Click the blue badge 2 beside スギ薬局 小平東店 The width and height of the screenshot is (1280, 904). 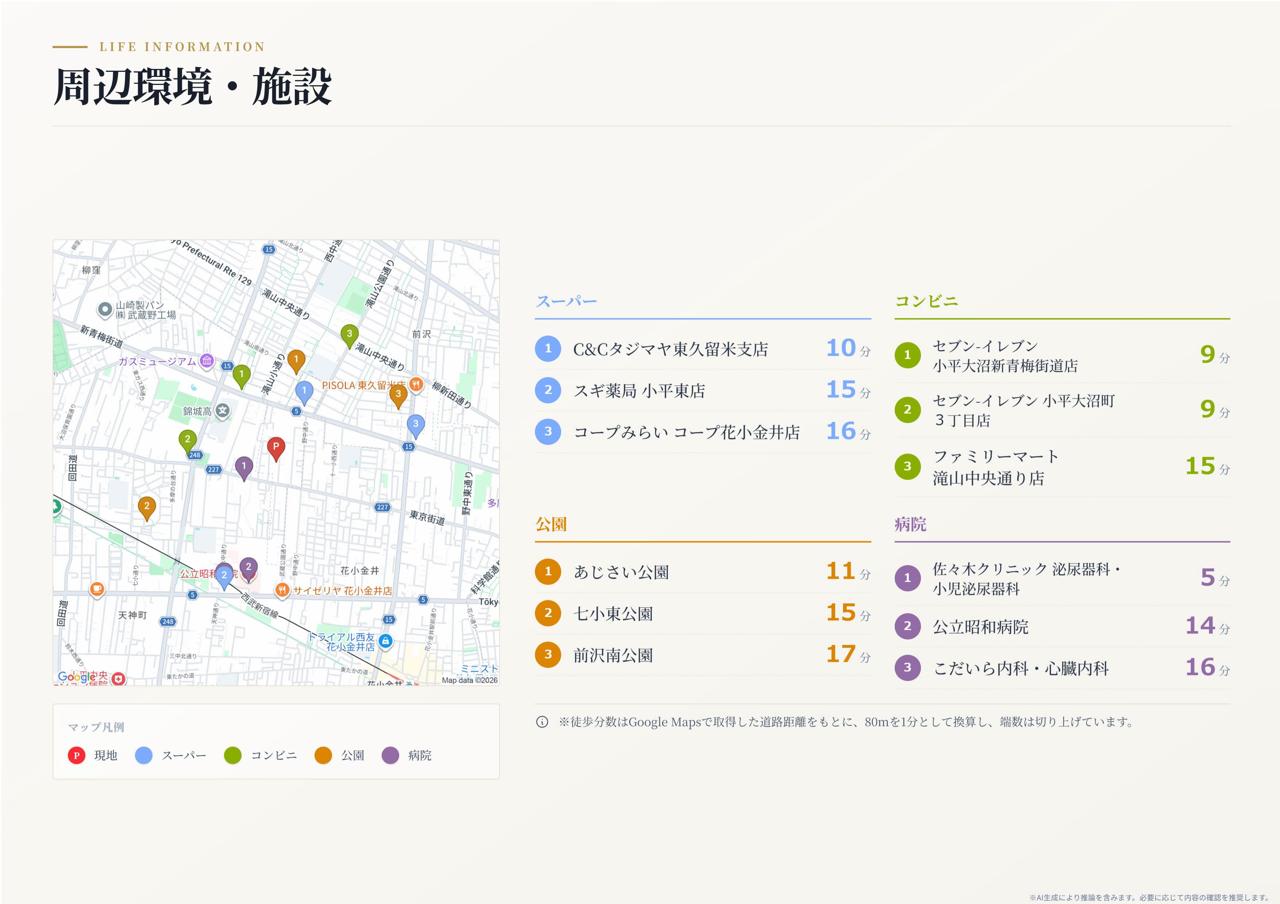click(548, 390)
